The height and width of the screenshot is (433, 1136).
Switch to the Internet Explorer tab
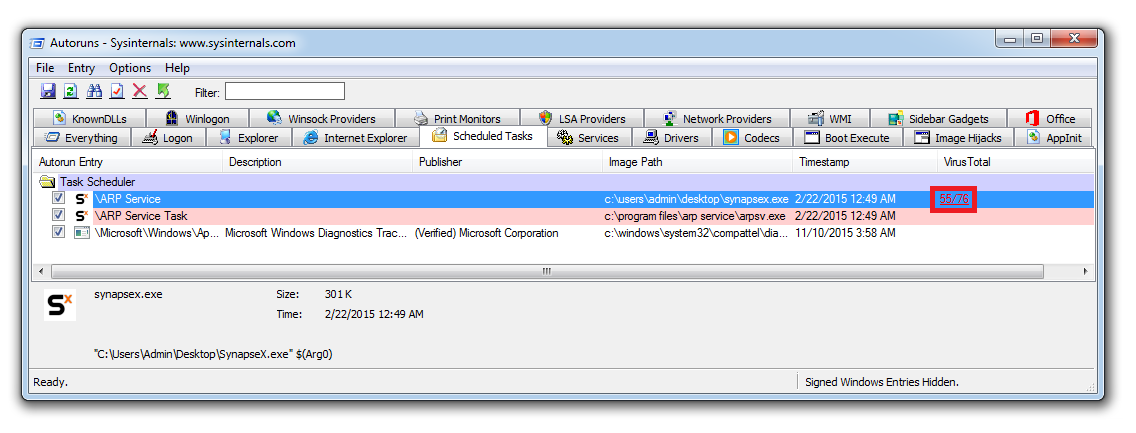[x=355, y=138]
